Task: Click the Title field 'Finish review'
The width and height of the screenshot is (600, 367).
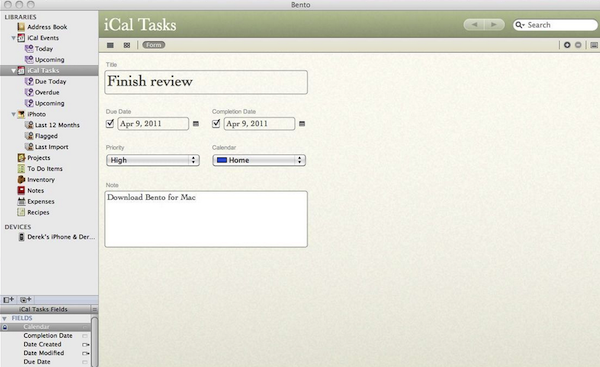Action: (206, 82)
